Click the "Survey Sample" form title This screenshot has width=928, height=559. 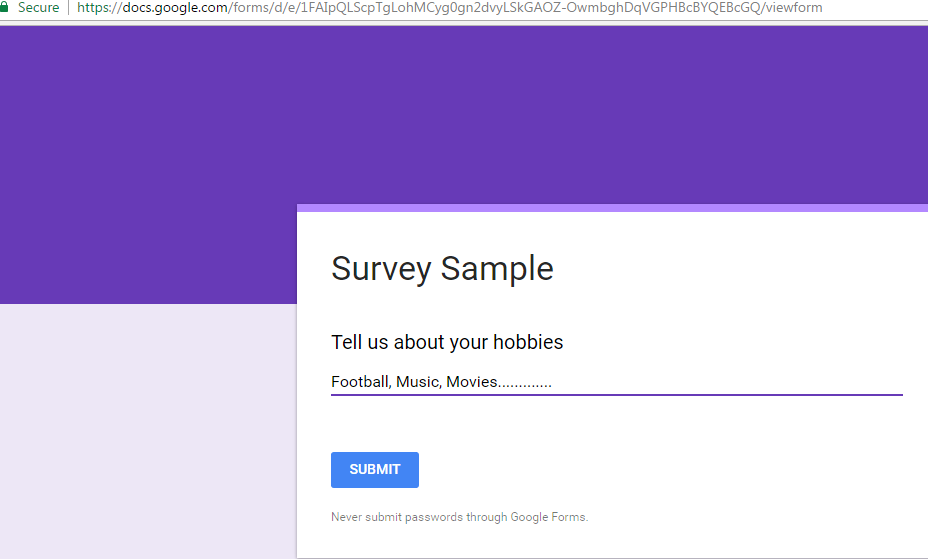point(442,269)
